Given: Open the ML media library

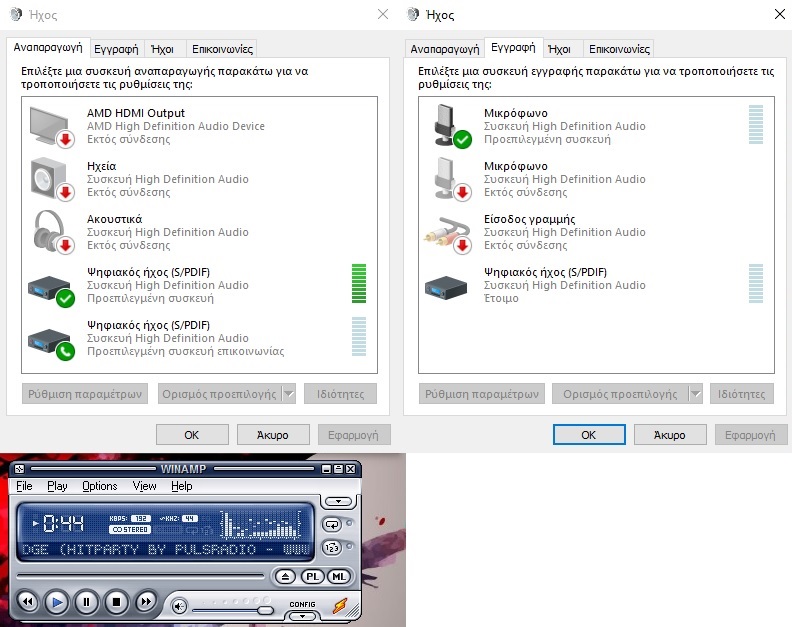Looking at the screenshot, I should pyautogui.click(x=339, y=576).
